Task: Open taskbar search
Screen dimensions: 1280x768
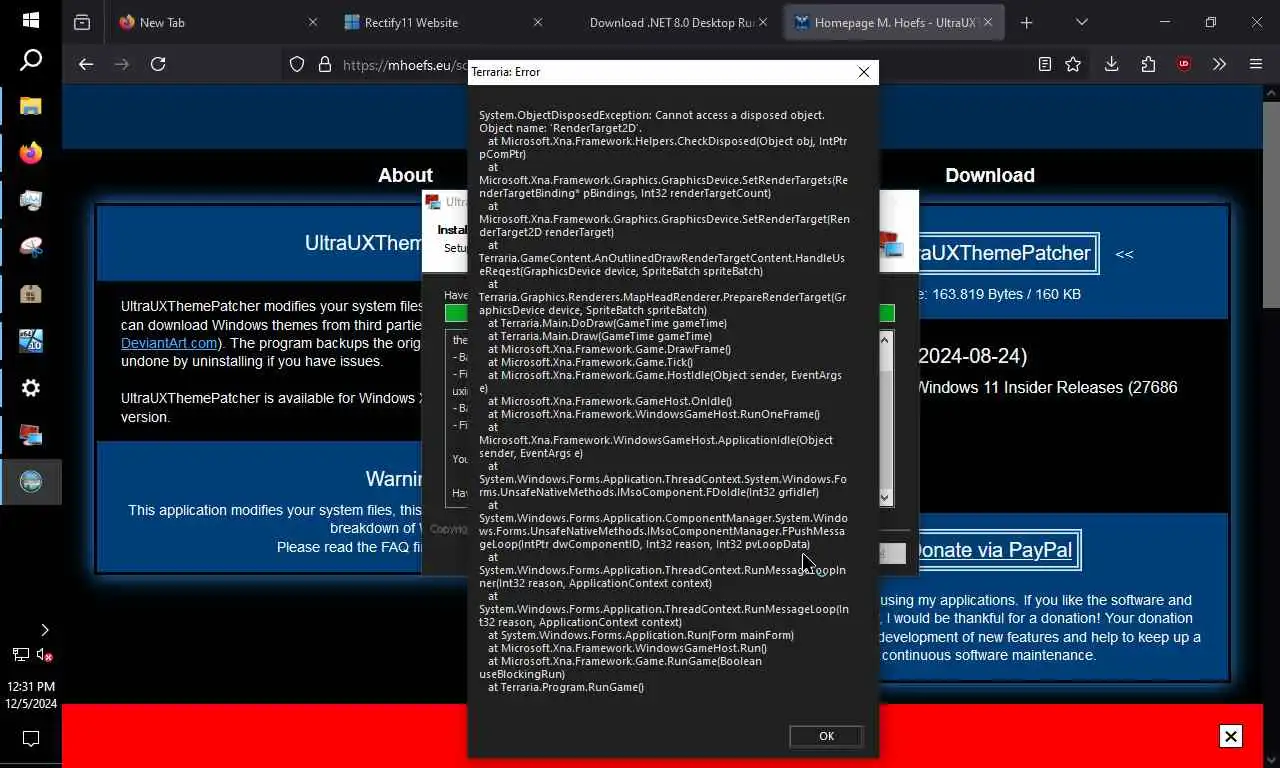Action: click(x=31, y=61)
